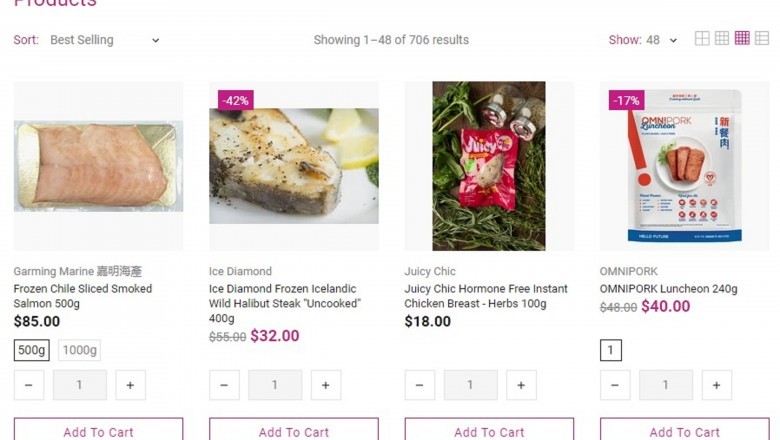Reduce OMNIPORK Luncheon quantity with minus

615,385
